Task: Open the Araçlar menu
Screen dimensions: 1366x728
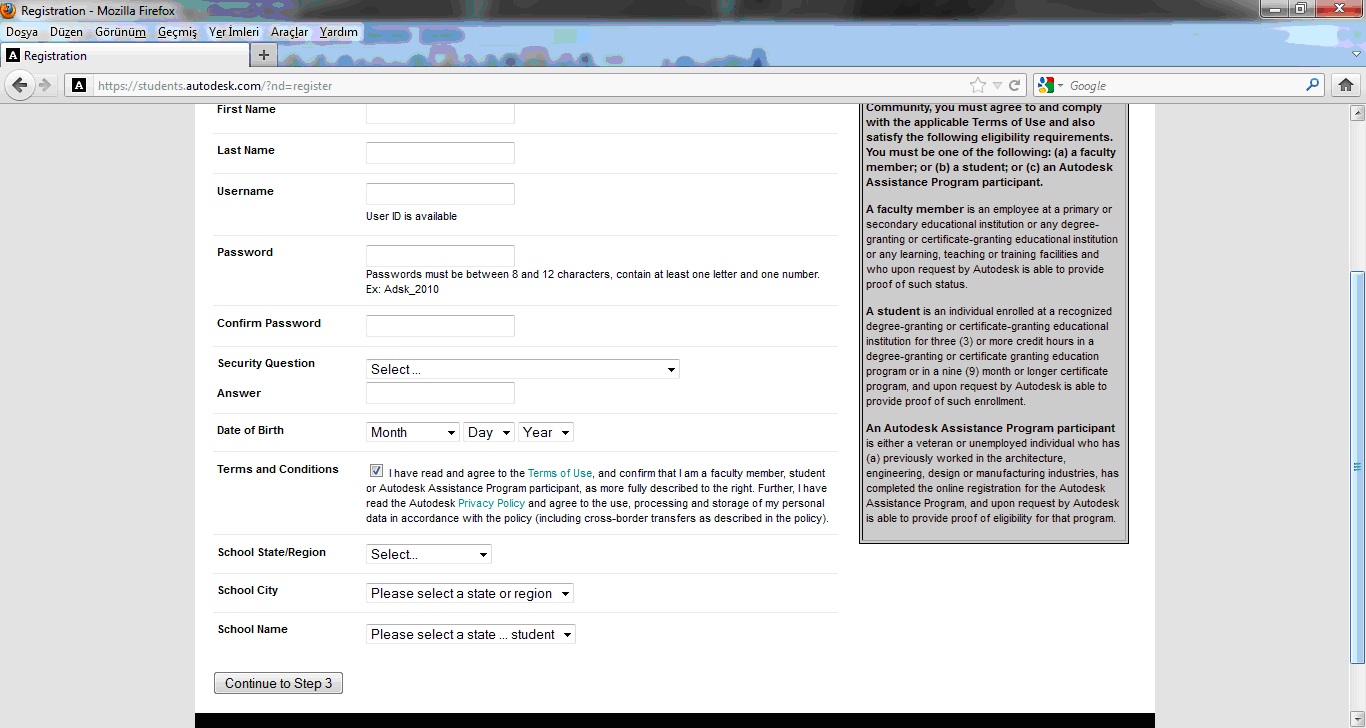Action: [289, 32]
